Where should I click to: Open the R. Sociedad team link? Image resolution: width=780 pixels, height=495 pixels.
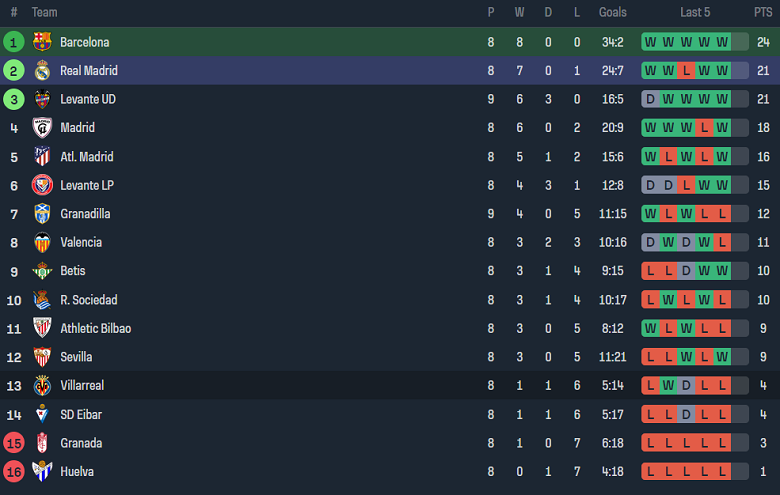point(88,300)
